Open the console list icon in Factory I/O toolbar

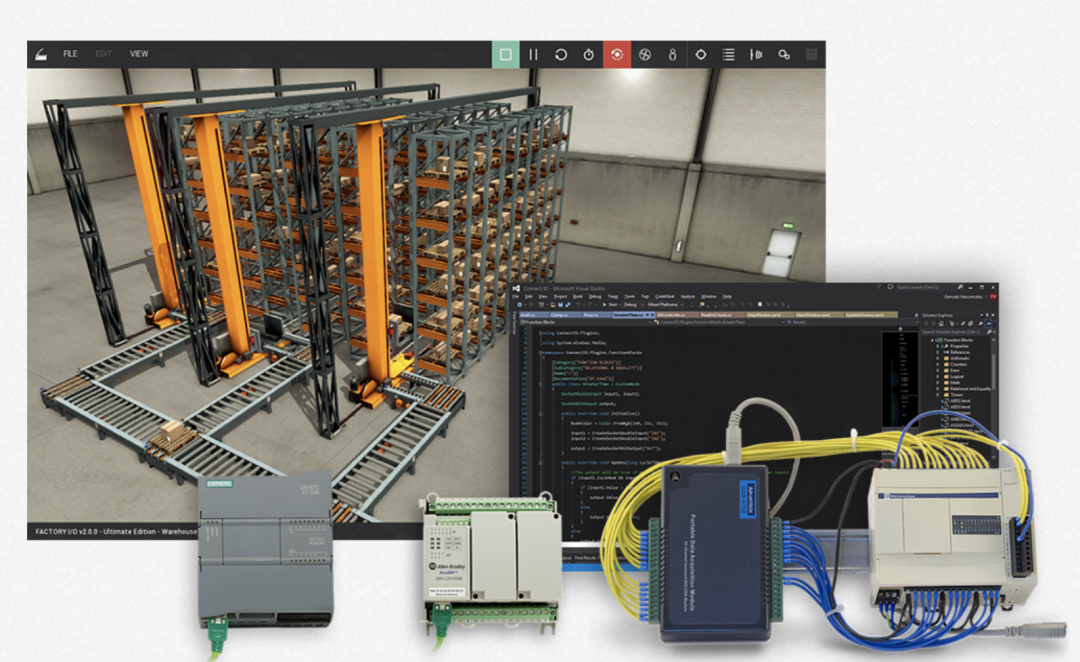728,55
